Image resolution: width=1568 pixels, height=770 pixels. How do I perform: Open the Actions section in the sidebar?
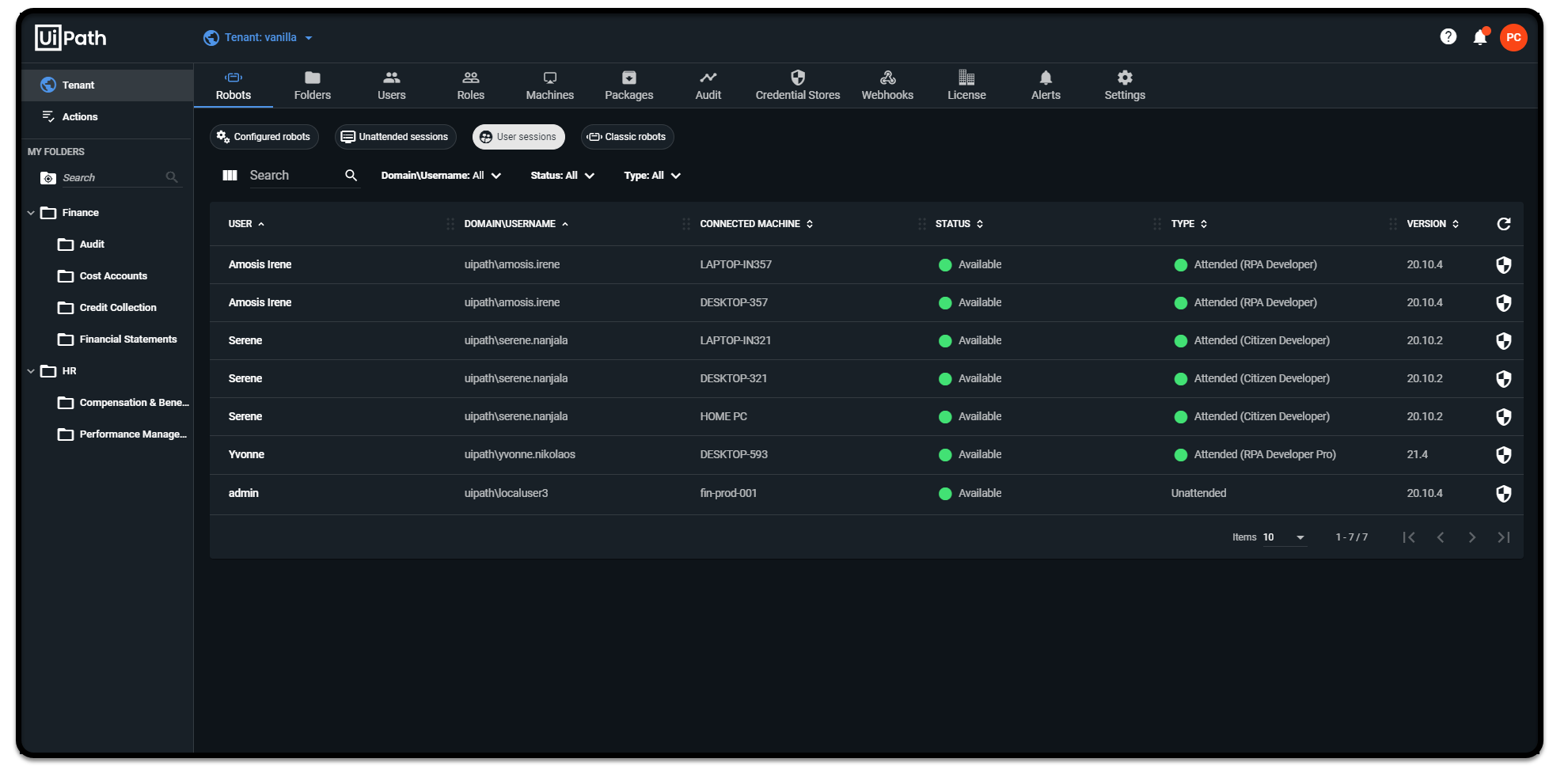79,116
